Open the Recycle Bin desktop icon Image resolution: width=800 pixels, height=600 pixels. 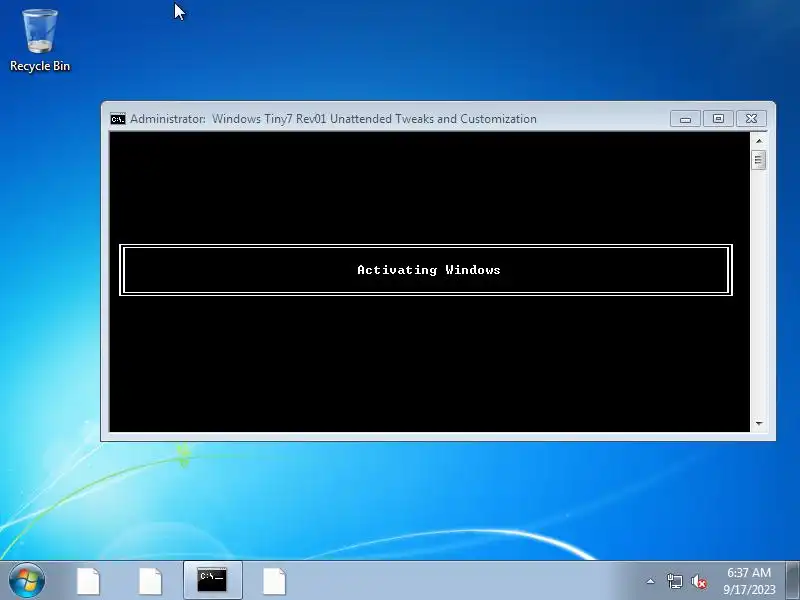pyautogui.click(x=40, y=41)
